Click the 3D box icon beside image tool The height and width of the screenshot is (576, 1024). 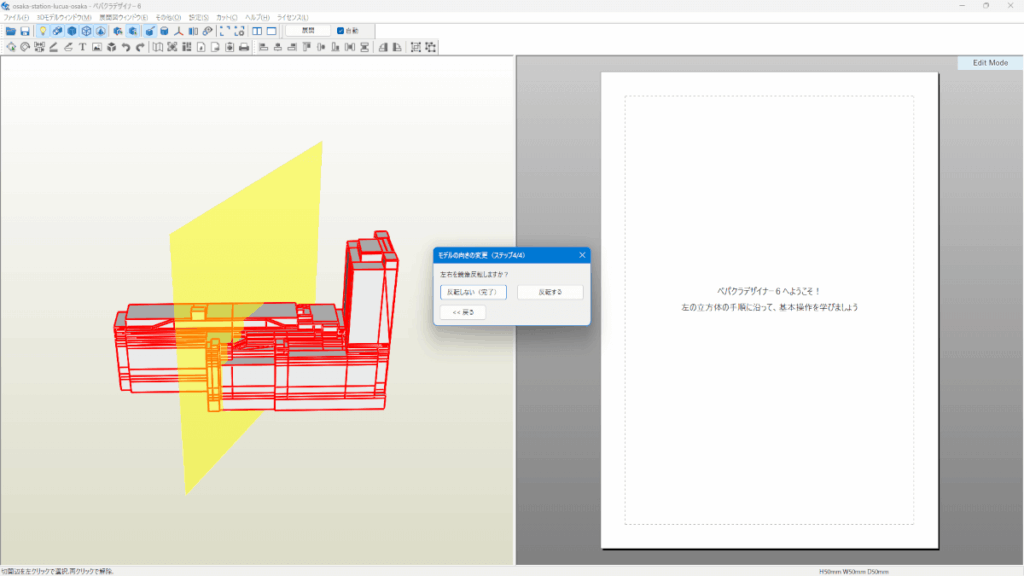pyautogui.click(x=111, y=47)
